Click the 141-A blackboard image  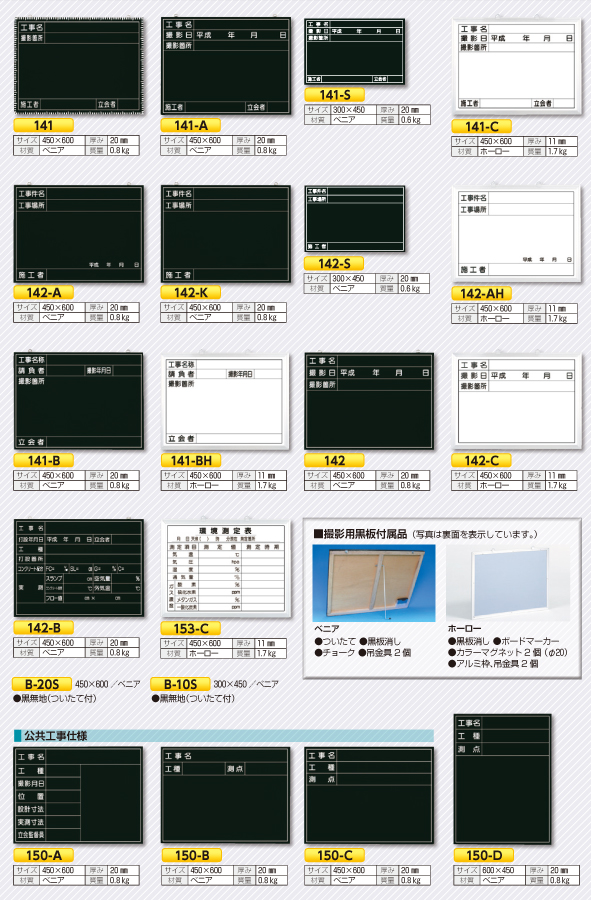pos(225,65)
